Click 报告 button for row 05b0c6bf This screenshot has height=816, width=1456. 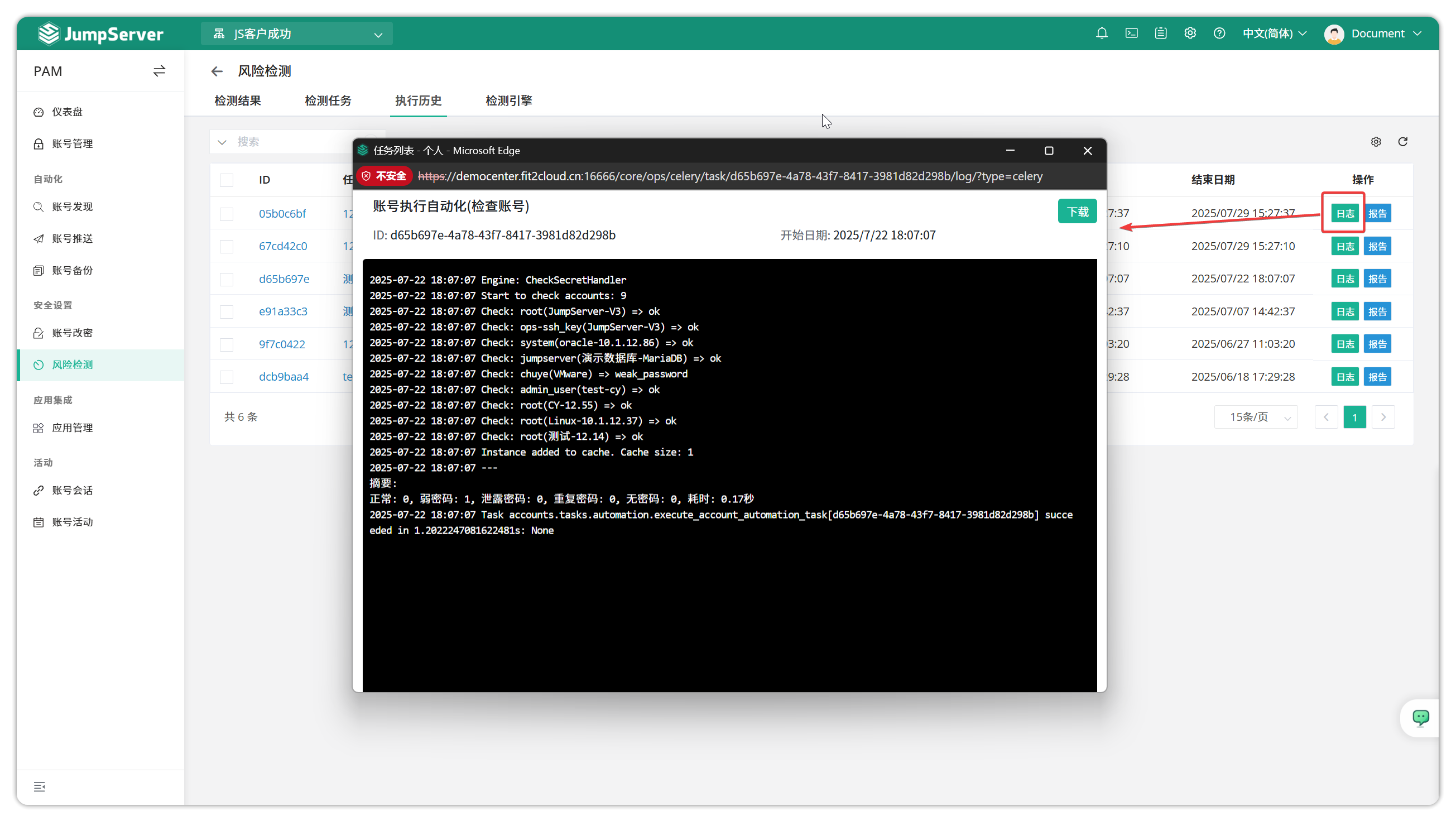(1377, 214)
